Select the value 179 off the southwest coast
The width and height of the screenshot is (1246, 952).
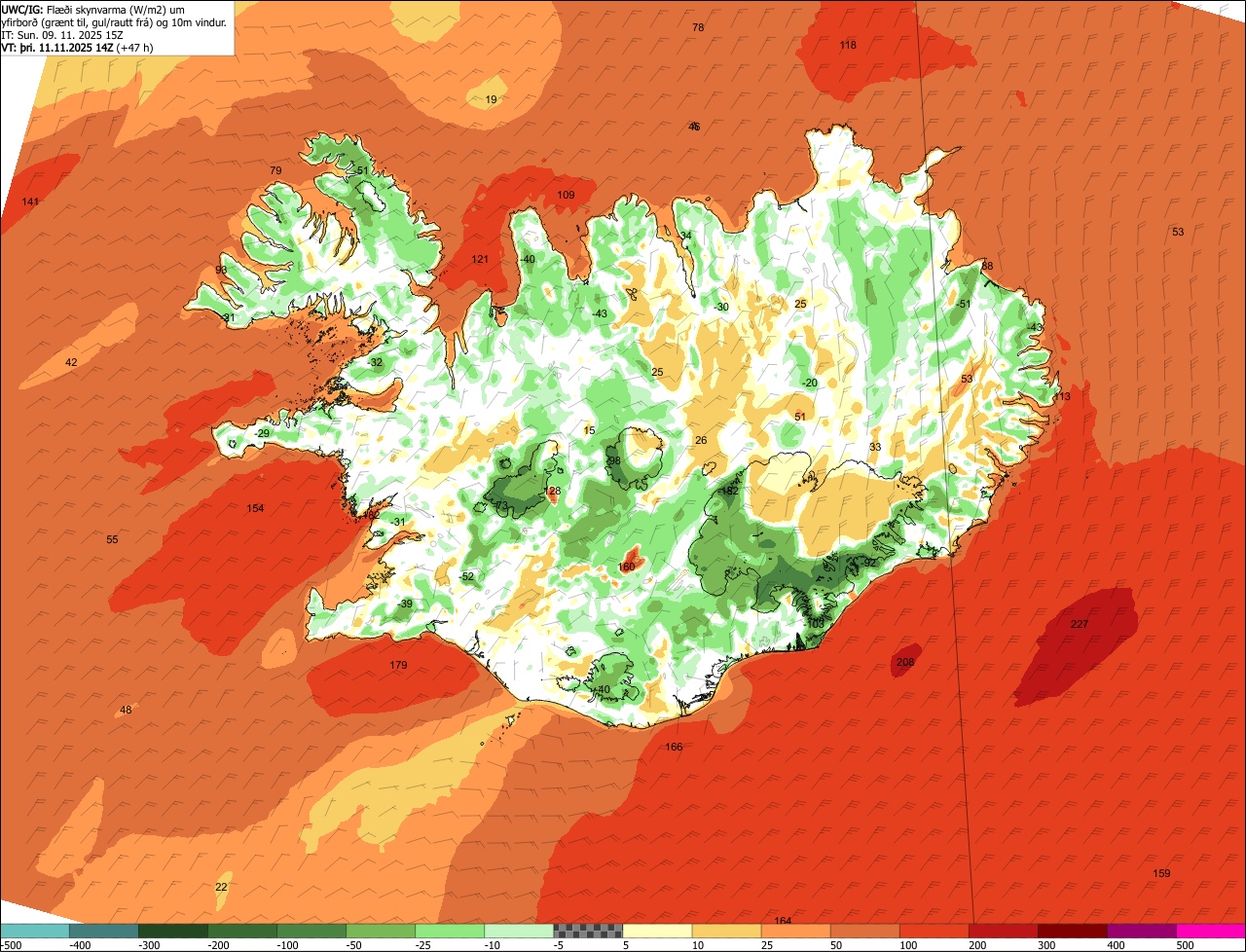pyautogui.click(x=398, y=665)
